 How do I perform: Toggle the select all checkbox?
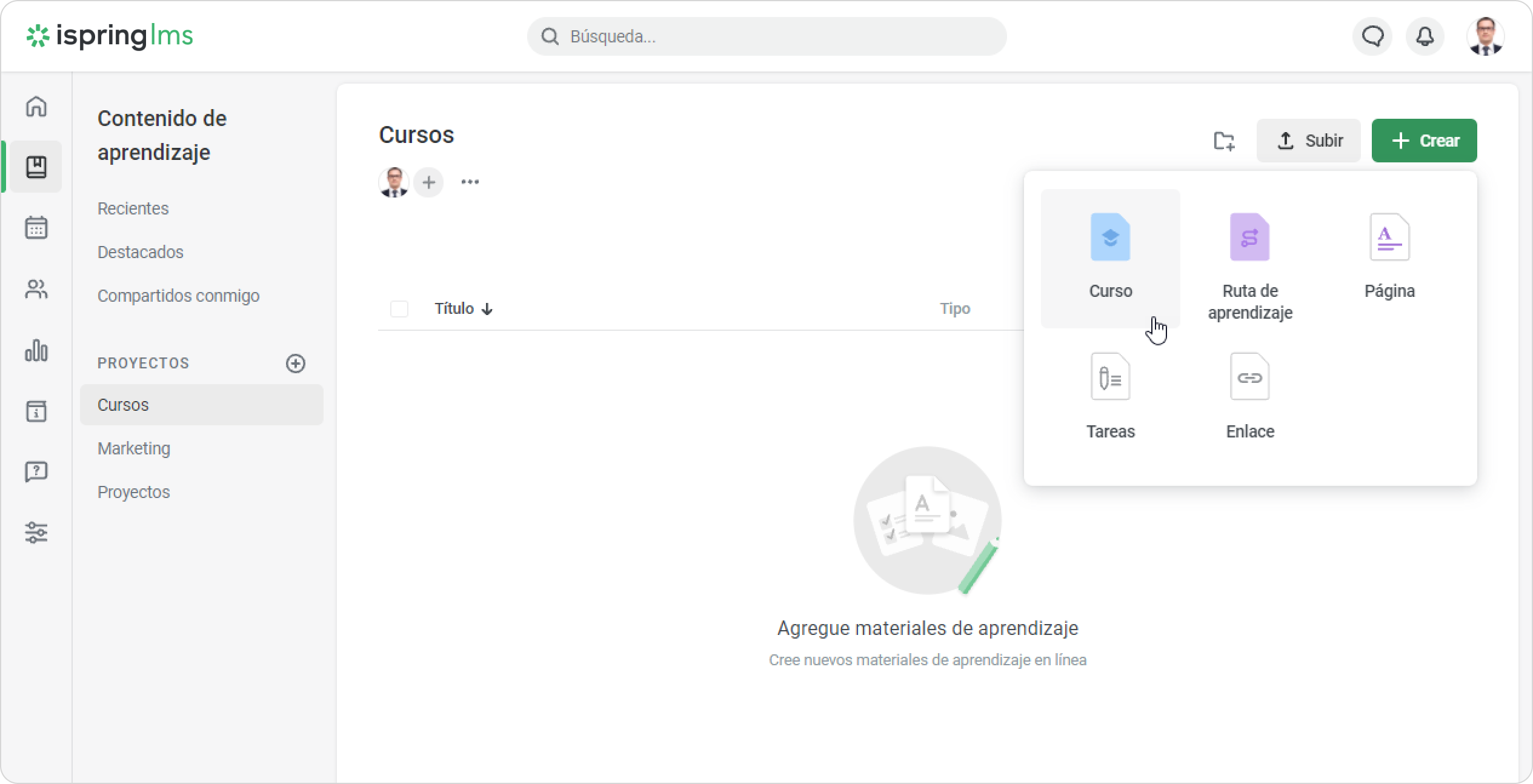pyautogui.click(x=399, y=309)
